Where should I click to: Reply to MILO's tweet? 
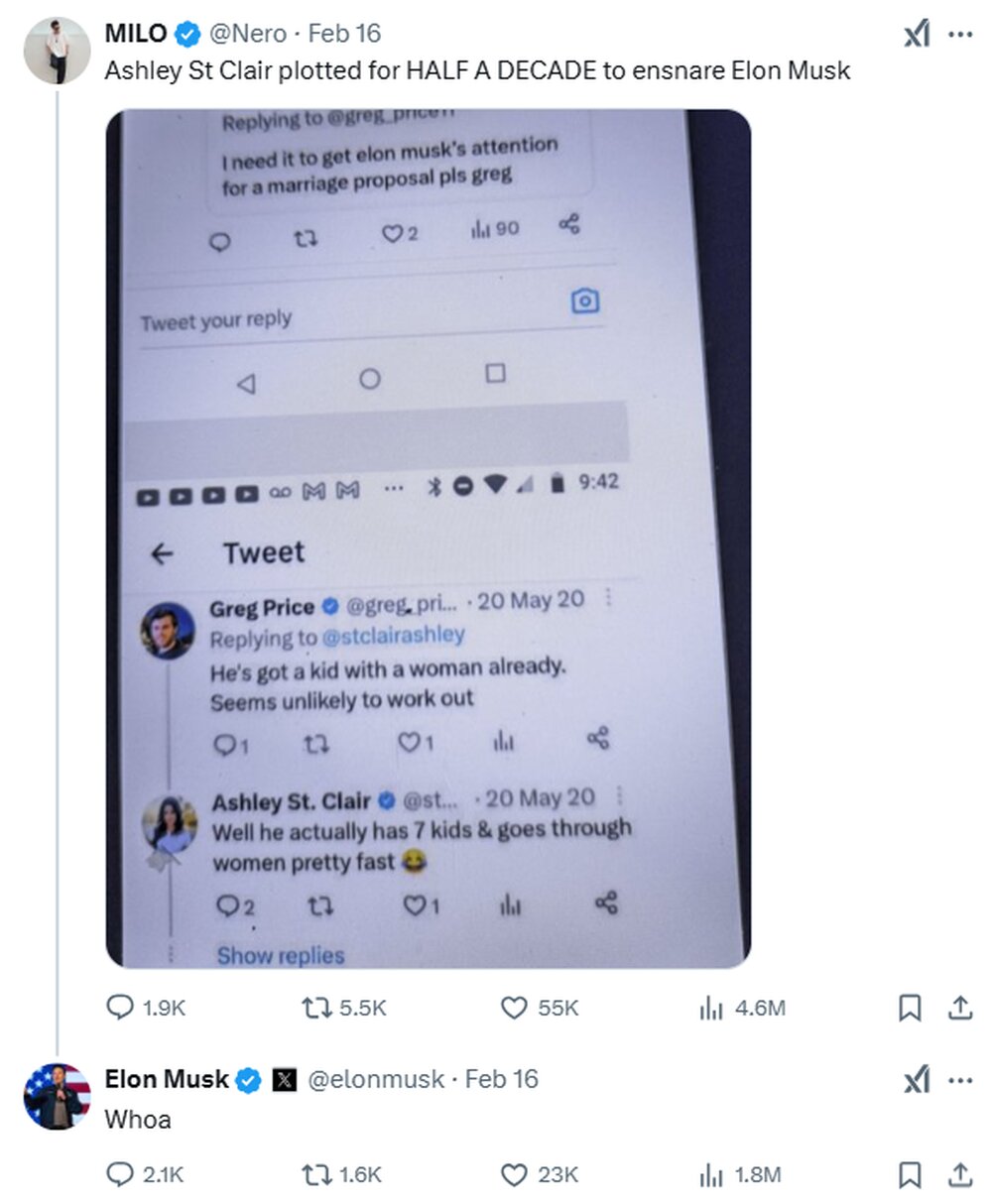120,1008
